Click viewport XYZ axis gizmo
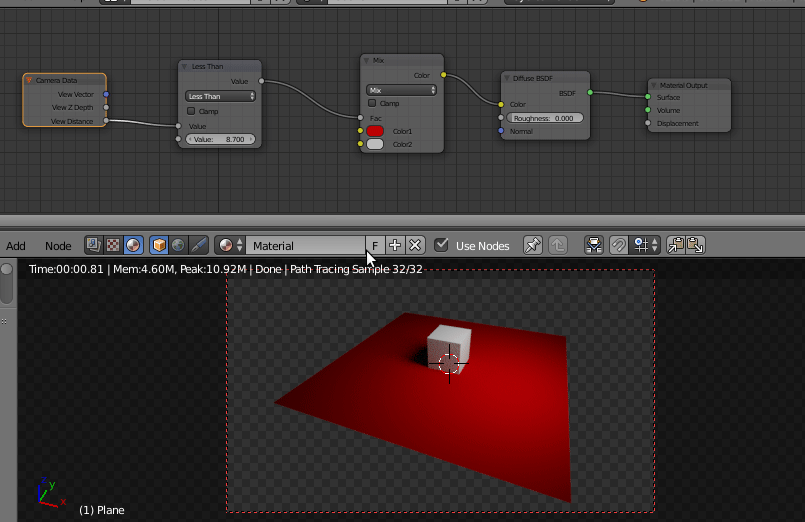 (x=50, y=492)
